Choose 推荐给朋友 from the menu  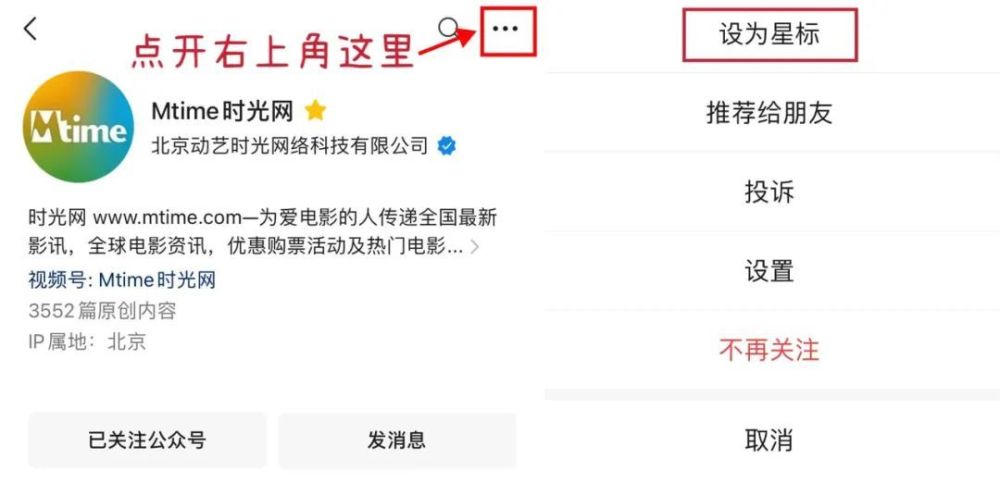pyautogui.click(x=769, y=113)
